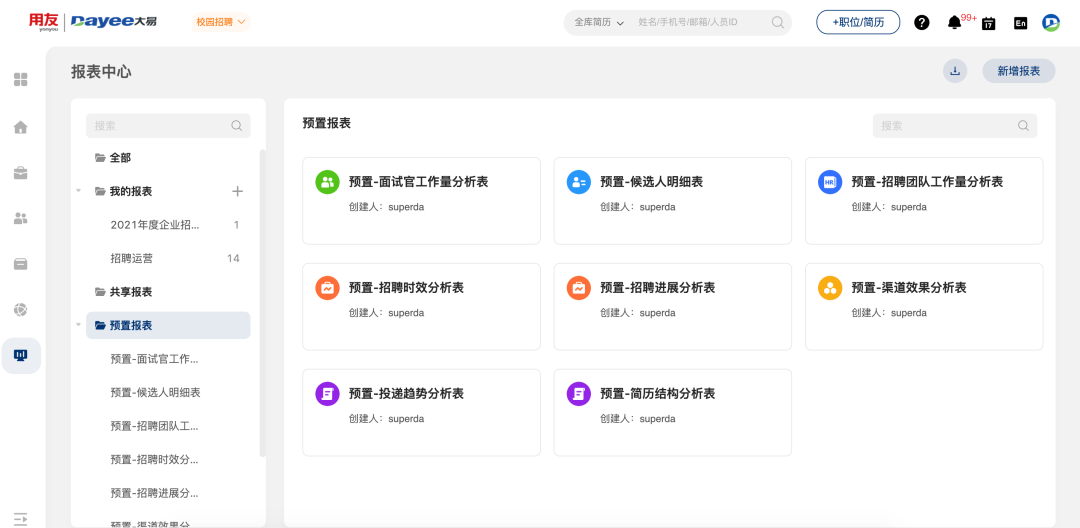Image resolution: width=1080 pixels, height=528 pixels.
Task: Click the help question mark icon
Action: coord(922,22)
